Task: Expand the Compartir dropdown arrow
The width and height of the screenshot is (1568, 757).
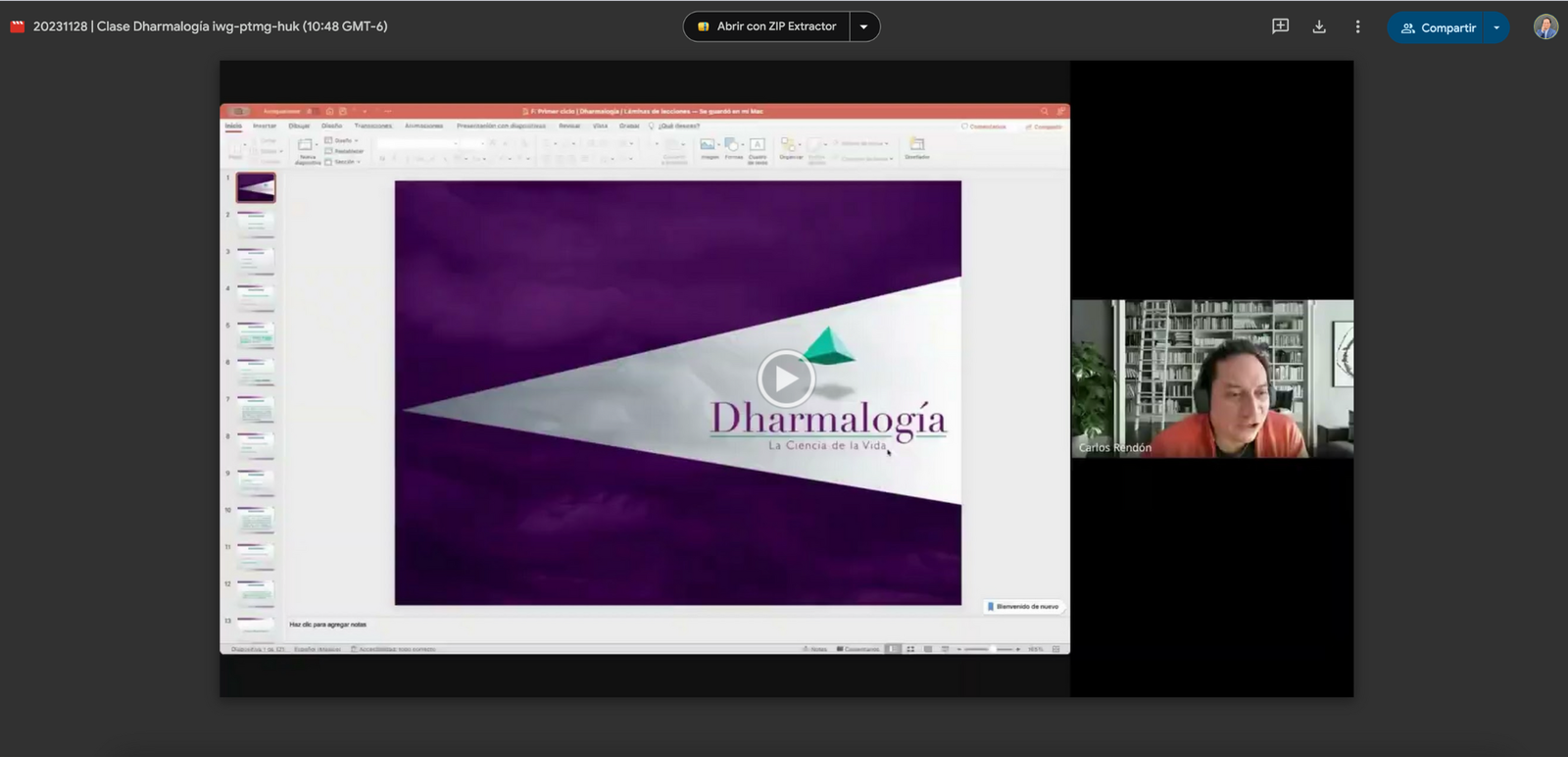Action: [x=1496, y=27]
